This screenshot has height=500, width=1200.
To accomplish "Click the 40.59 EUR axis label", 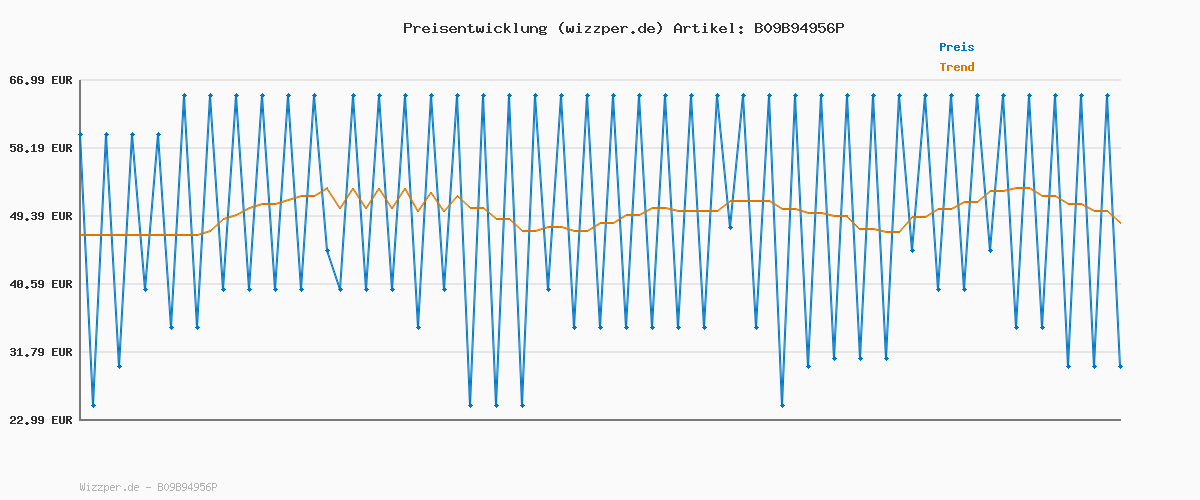I will pyautogui.click(x=40, y=284).
